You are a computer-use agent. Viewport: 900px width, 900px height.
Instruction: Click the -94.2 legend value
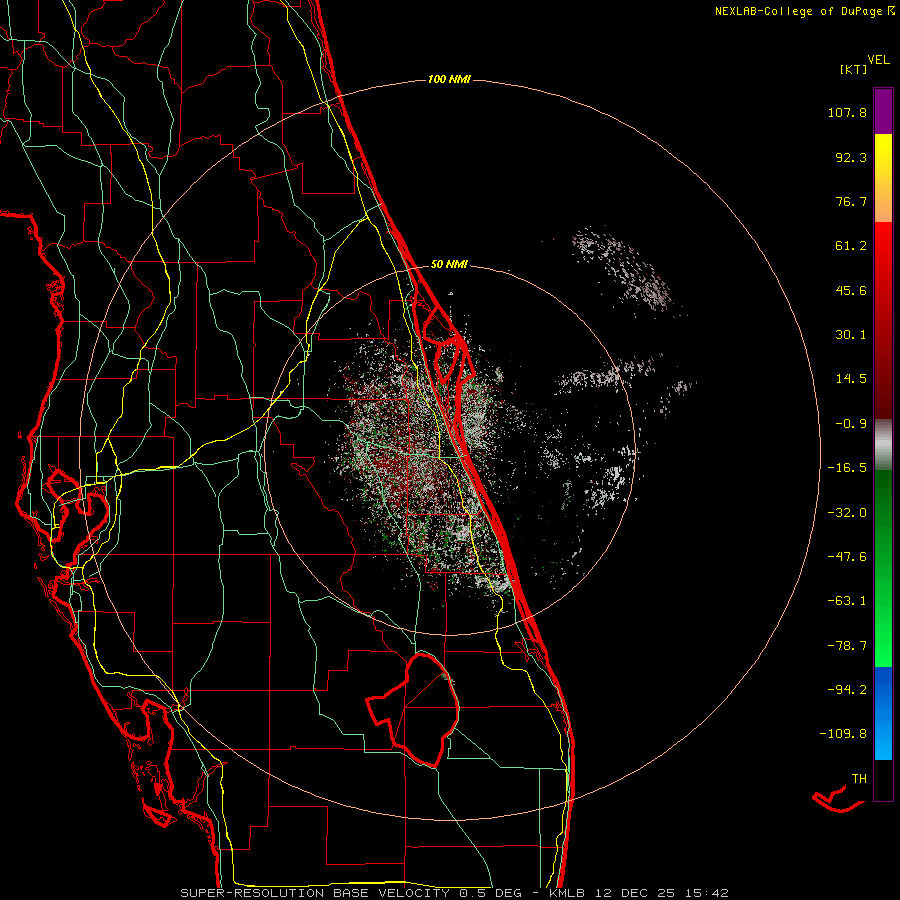pos(847,689)
